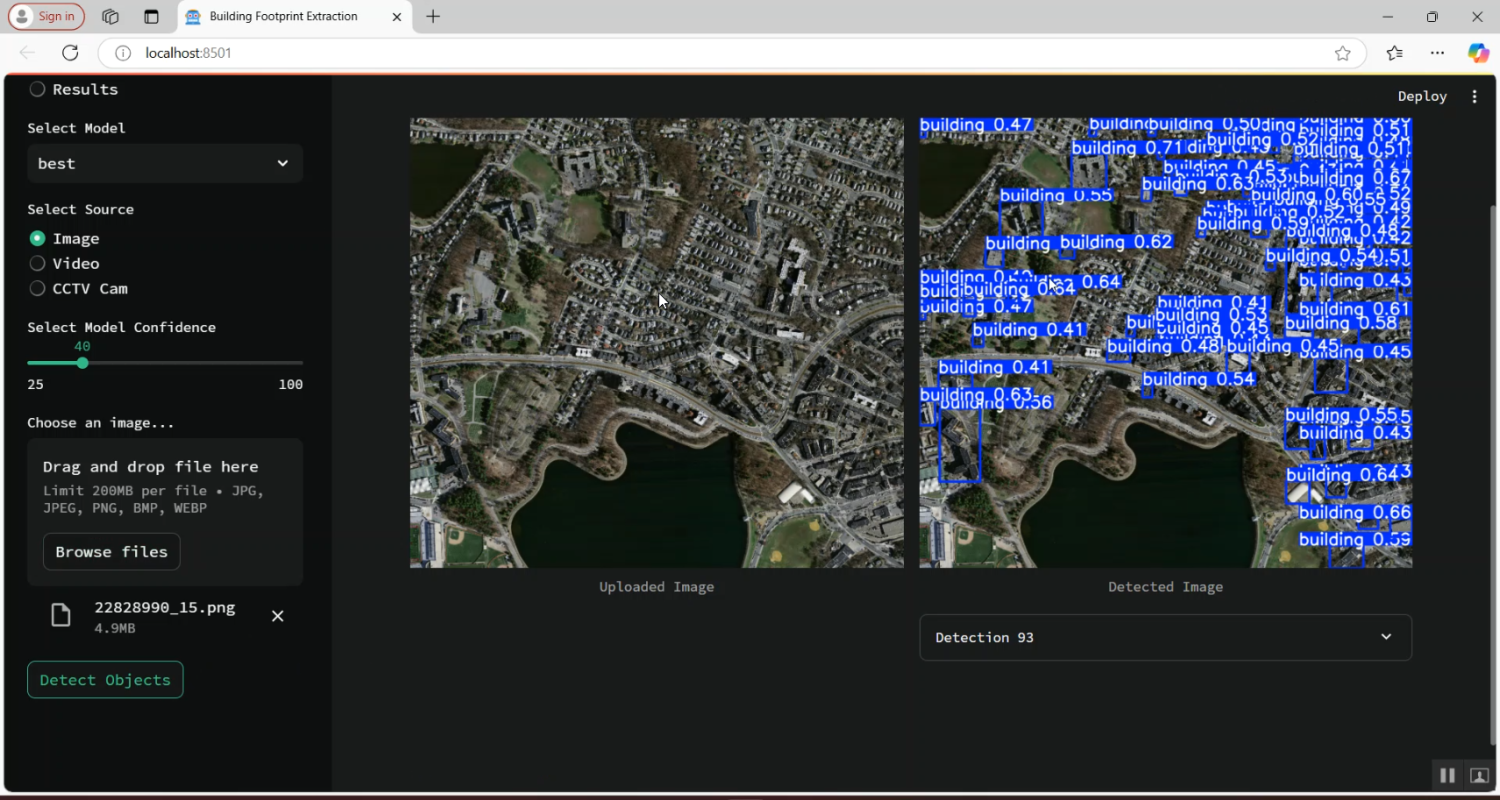Expand the Detection 93 section
This screenshot has width=1500, height=800.
coord(1165,637)
